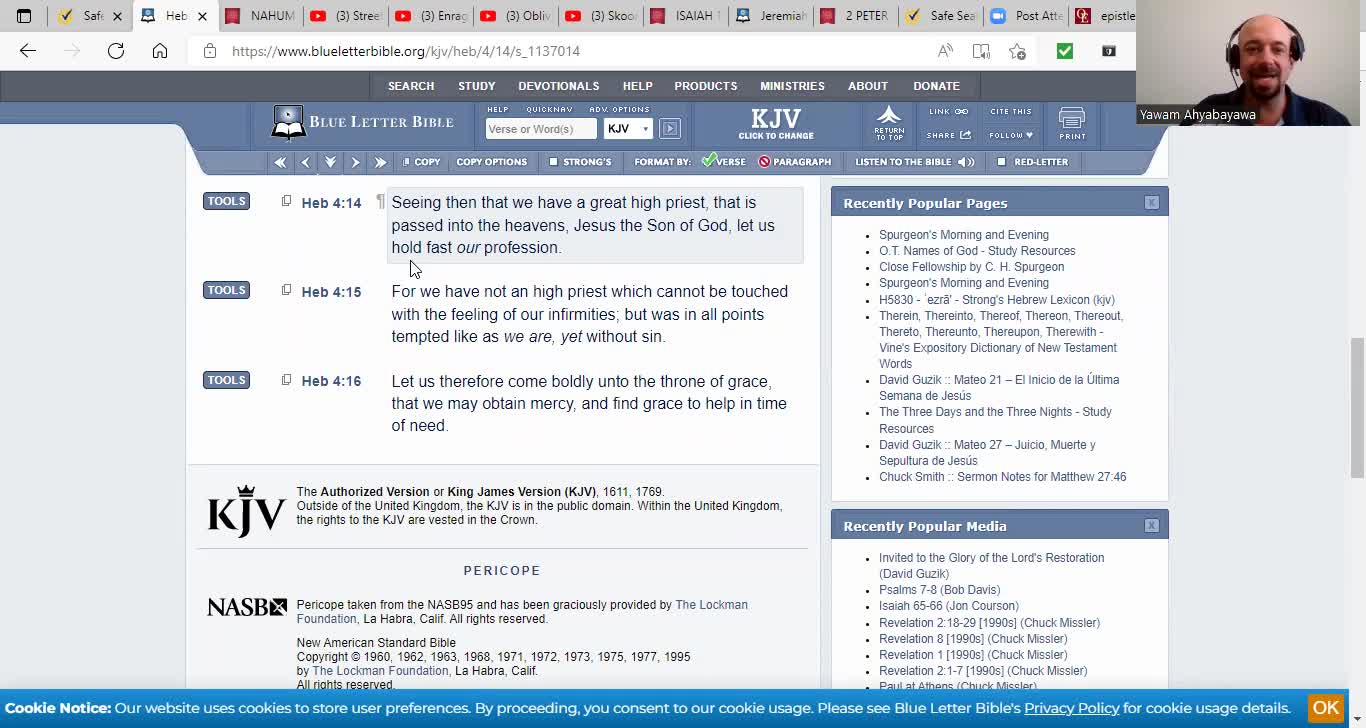Image resolution: width=1366 pixels, height=728 pixels.
Task: Click the Donate menu item
Action: (936, 86)
